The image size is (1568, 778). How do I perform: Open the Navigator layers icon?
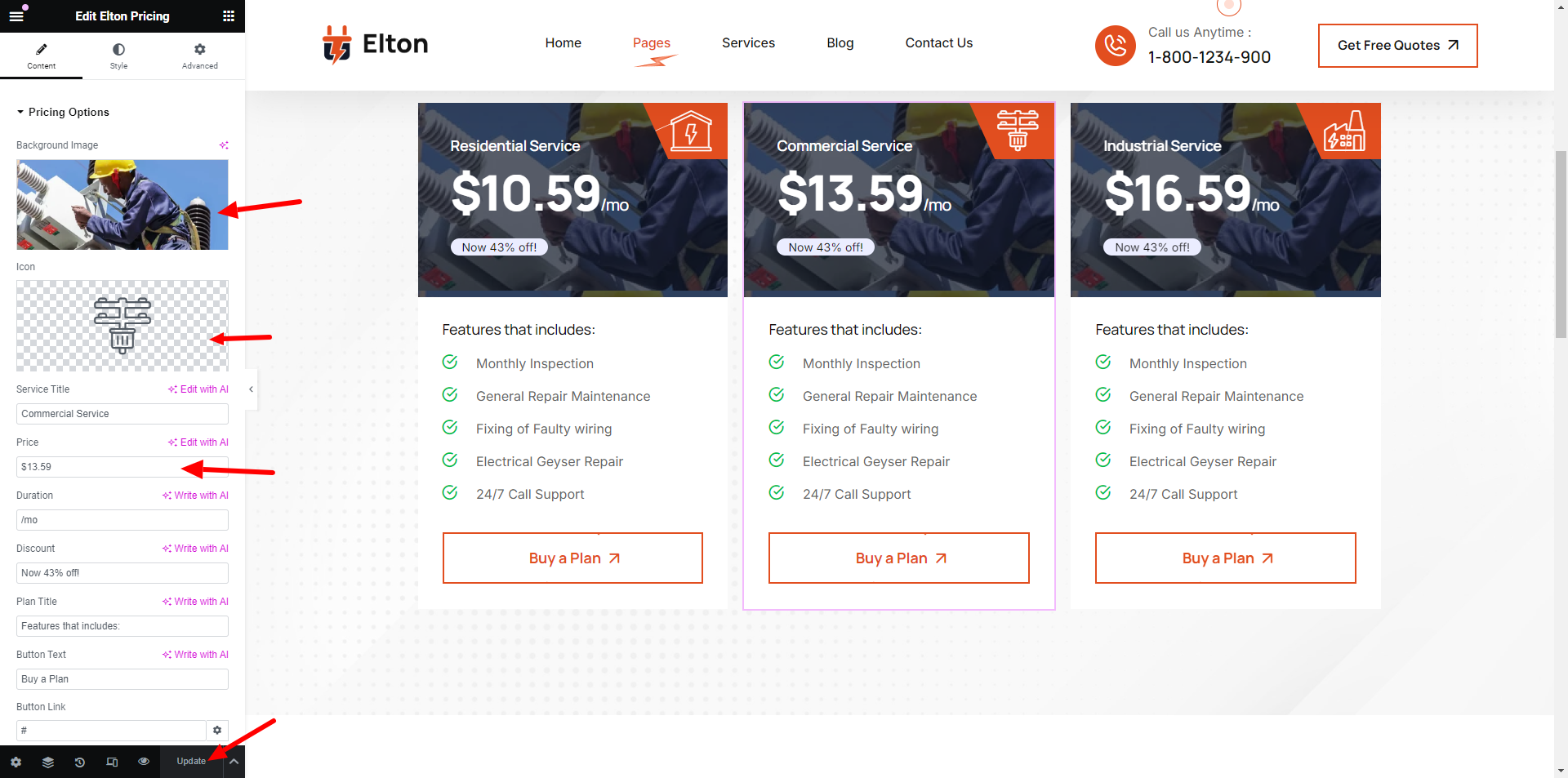(48, 762)
